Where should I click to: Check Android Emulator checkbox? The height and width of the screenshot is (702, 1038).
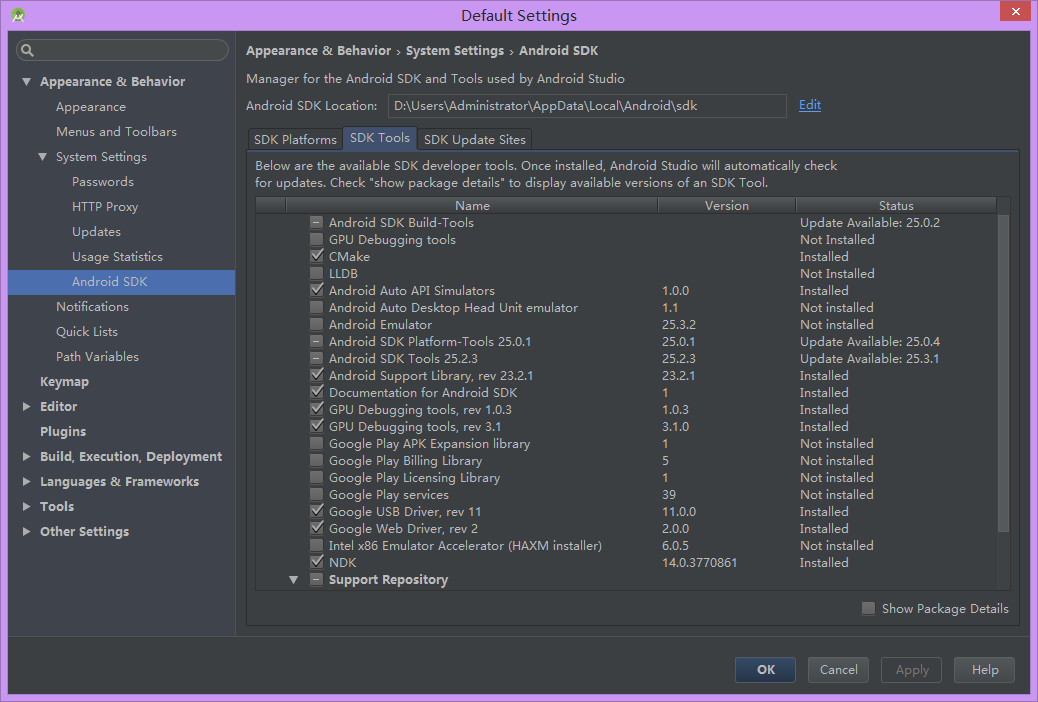coord(316,325)
